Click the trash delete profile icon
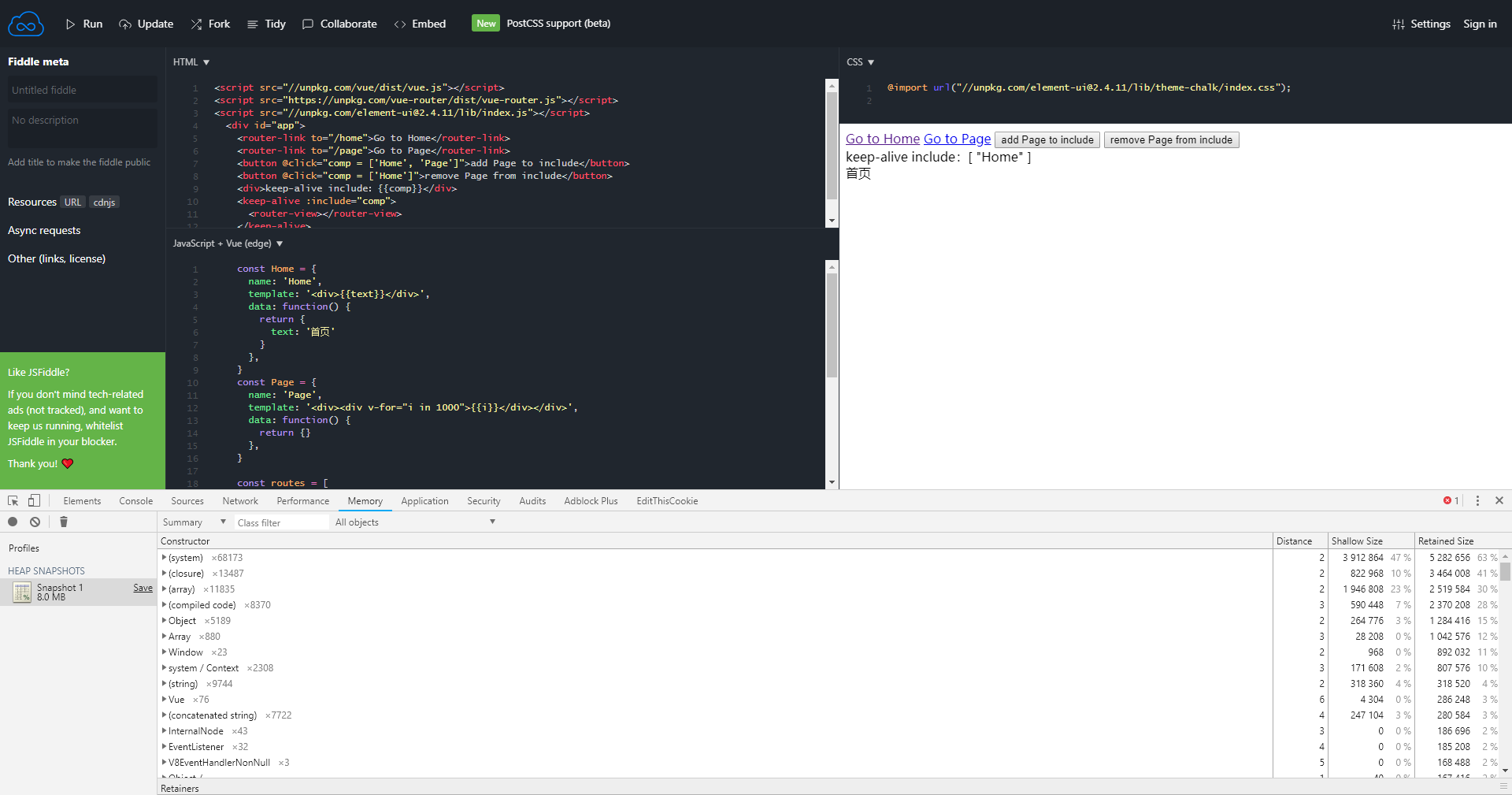Screen dimensions: 1512x795 coord(64,522)
